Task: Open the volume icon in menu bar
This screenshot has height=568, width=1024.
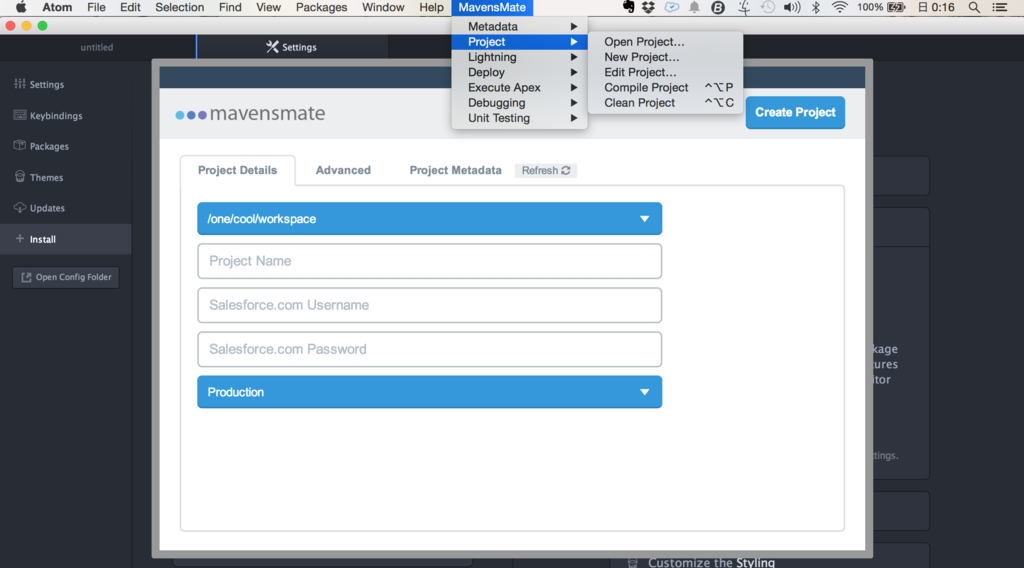Action: [x=792, y=7]
